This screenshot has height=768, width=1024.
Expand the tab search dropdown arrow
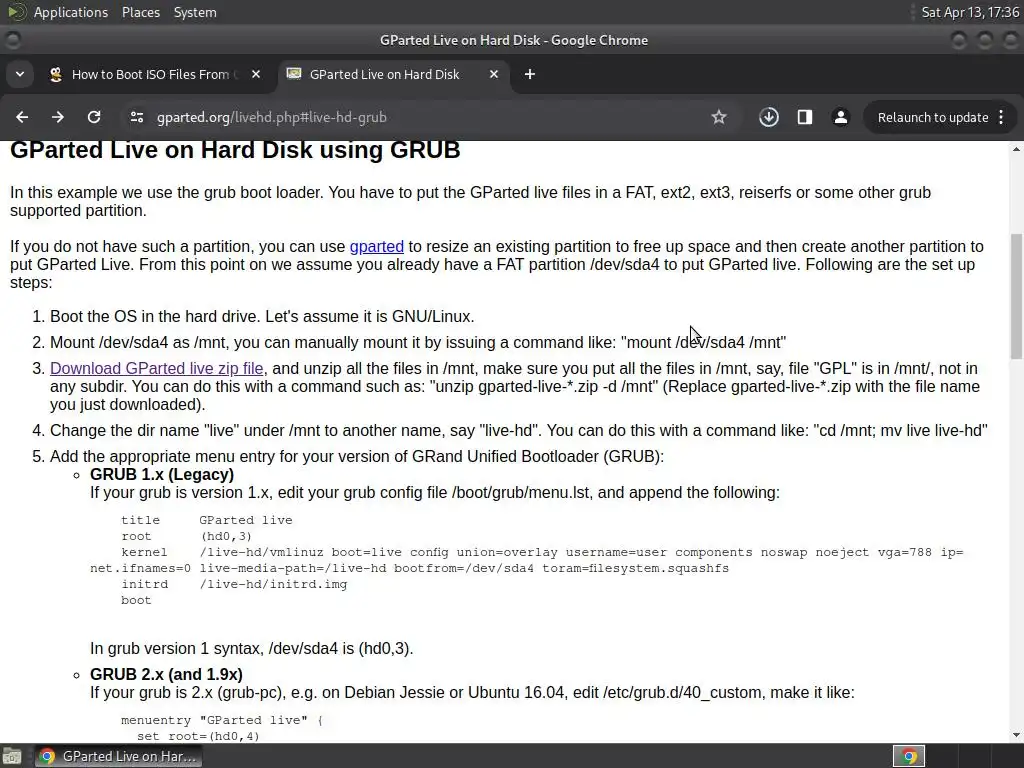[x=20, y=74]
